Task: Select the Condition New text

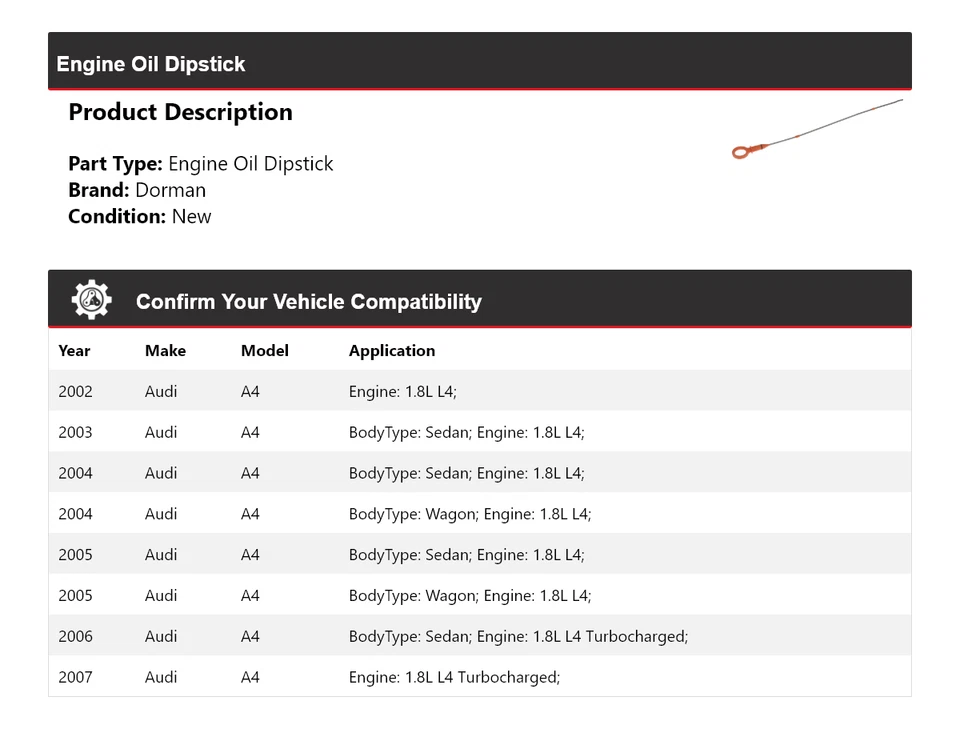Action: point(139,216)
